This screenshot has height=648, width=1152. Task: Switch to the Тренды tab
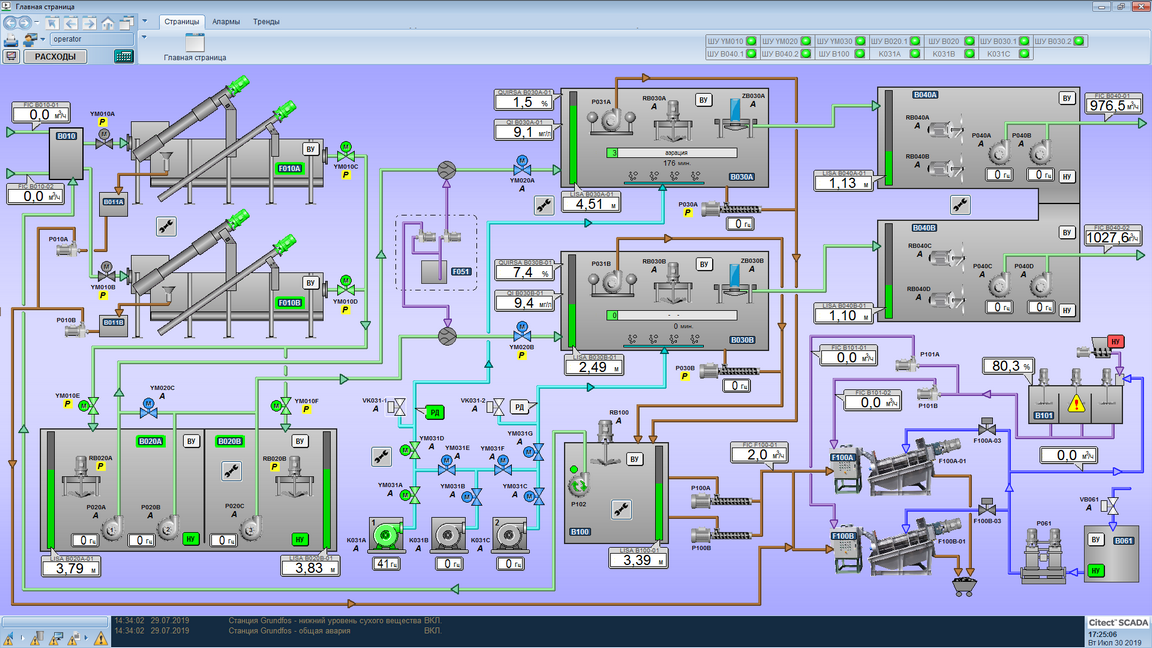[266, 21]
